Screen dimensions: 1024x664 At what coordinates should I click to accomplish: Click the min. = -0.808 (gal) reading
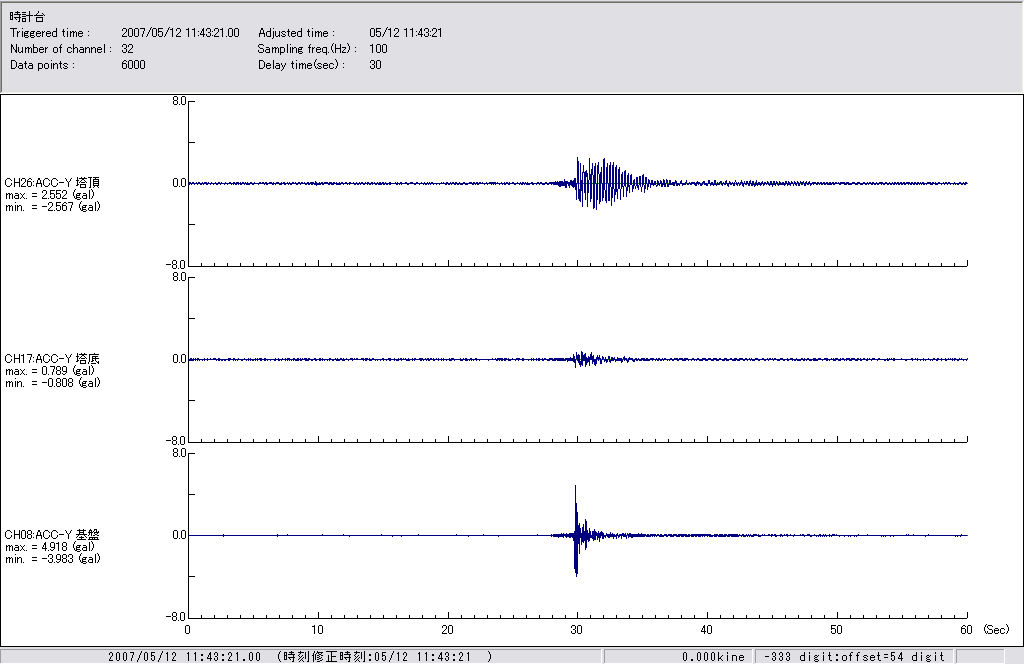pos(52,382)
